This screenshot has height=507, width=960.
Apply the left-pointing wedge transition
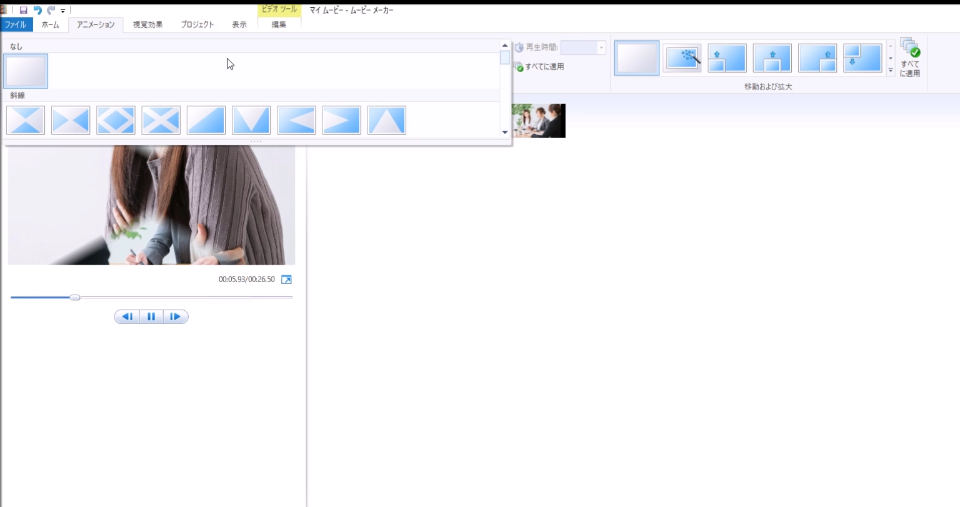[296, 120]
